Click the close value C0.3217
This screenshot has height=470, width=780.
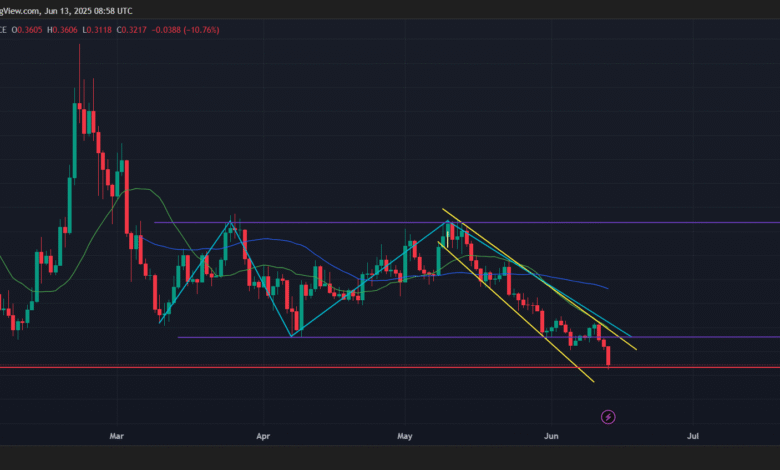point(131,30)
